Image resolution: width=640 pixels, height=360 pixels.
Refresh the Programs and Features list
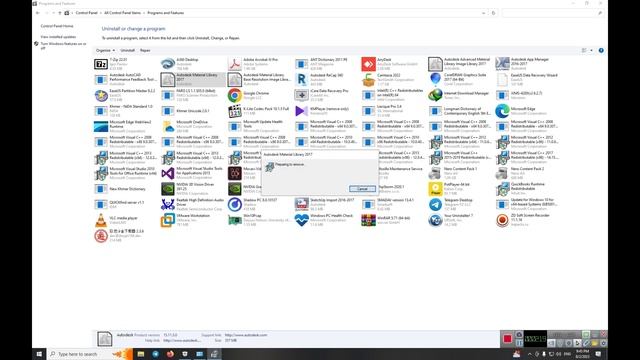click(493, 13)
